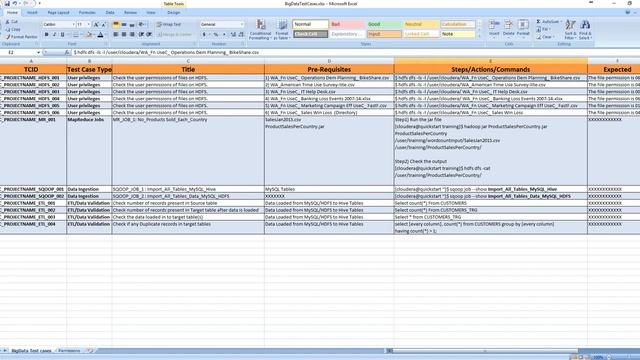The image size is (640, 360).
Task: Toggle Wrap Text on the cell
Action: [x=169, y=24]
